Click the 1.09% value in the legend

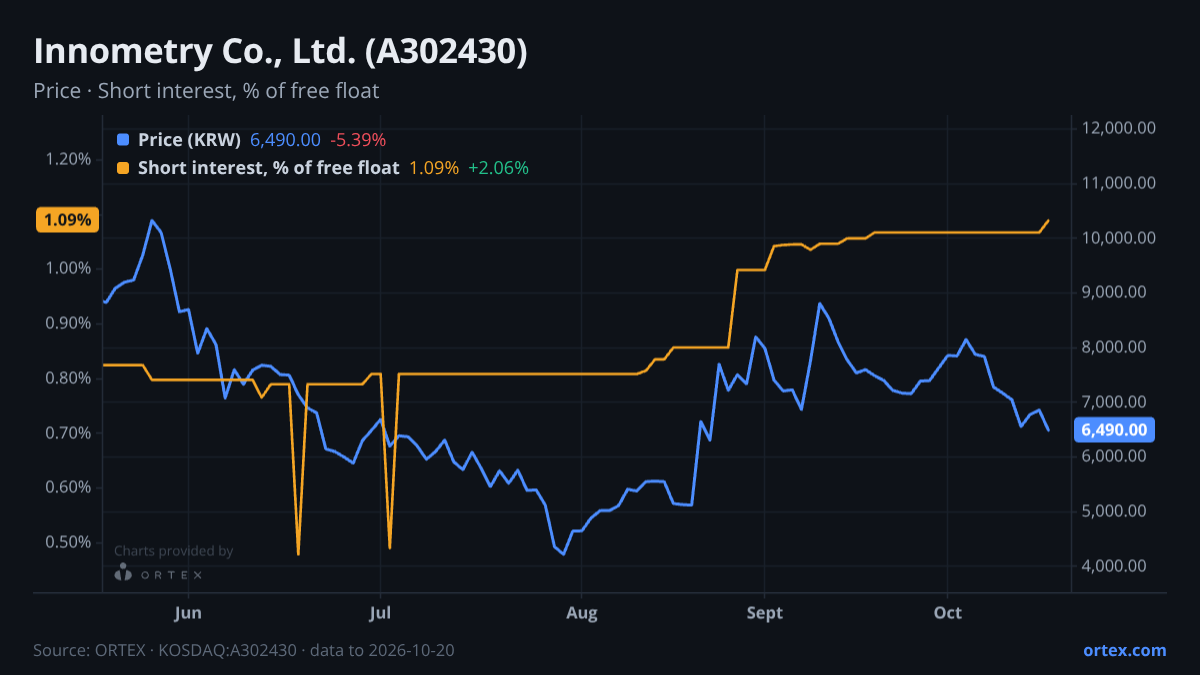click(434, 168)
